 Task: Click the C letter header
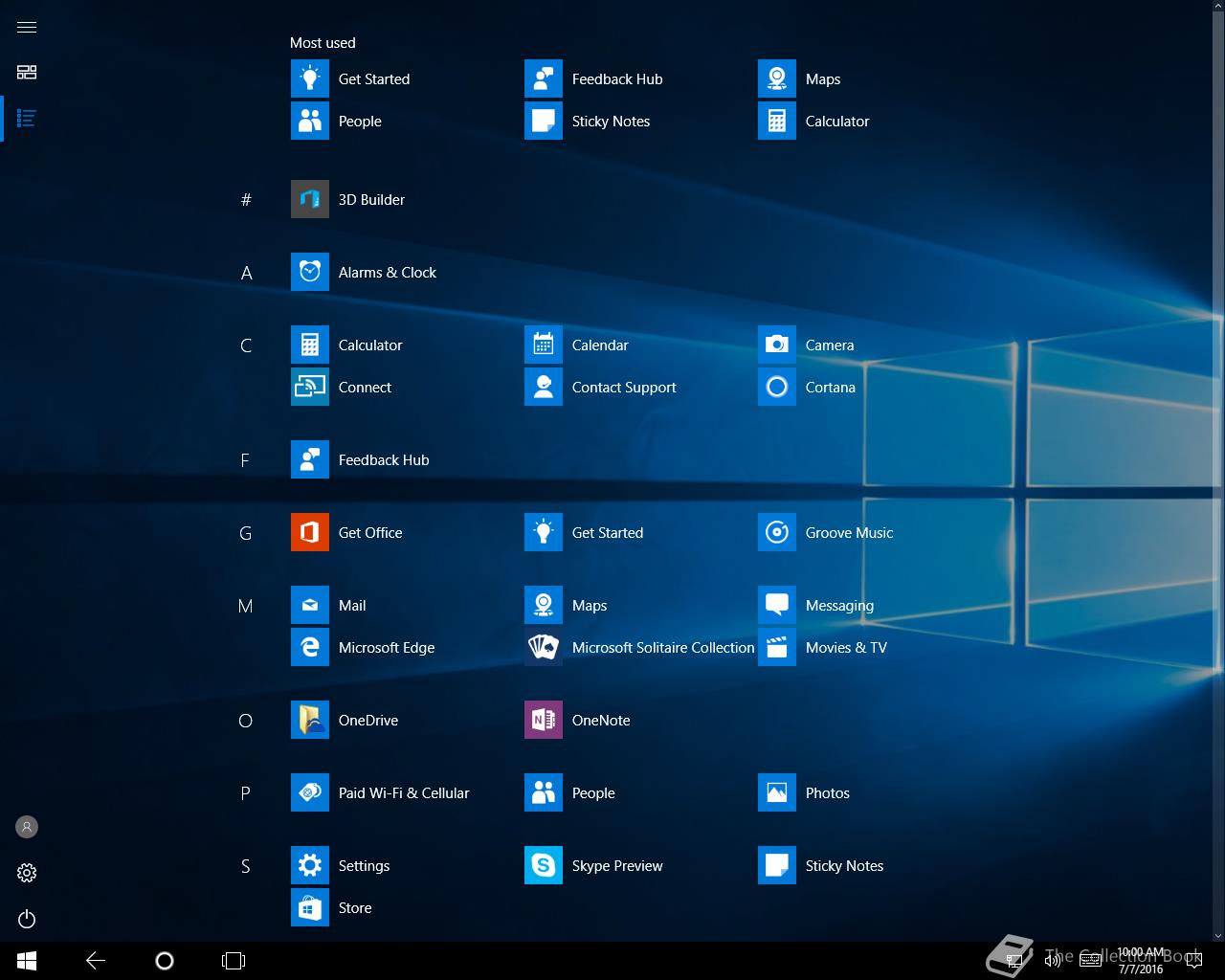[x=246, y=345]
